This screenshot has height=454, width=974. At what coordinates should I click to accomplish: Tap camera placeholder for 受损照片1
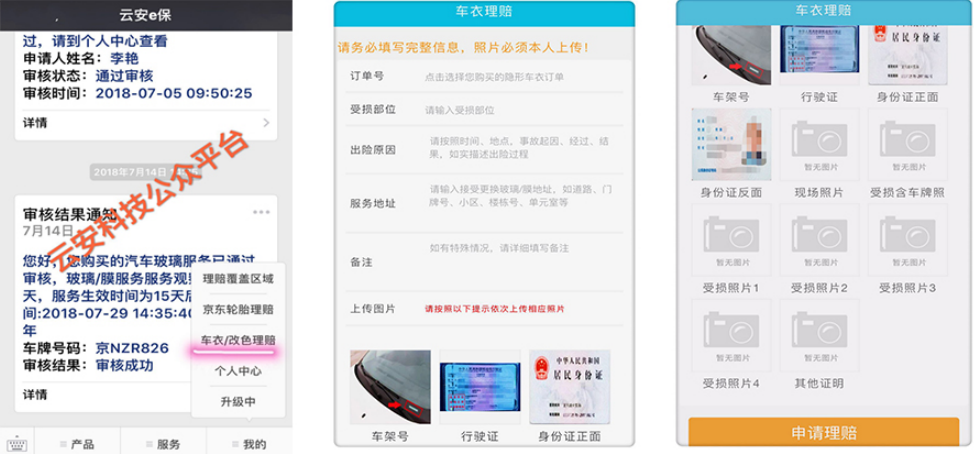[x=731, y=240]
